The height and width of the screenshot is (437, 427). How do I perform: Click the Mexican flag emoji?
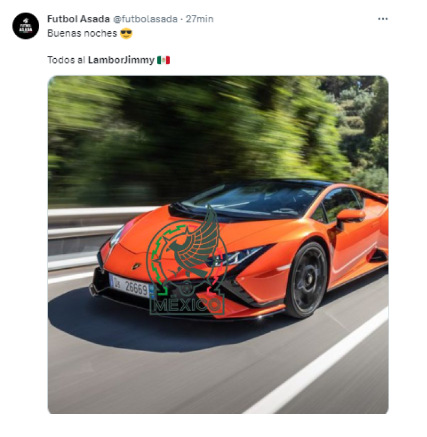coord(164,60)
